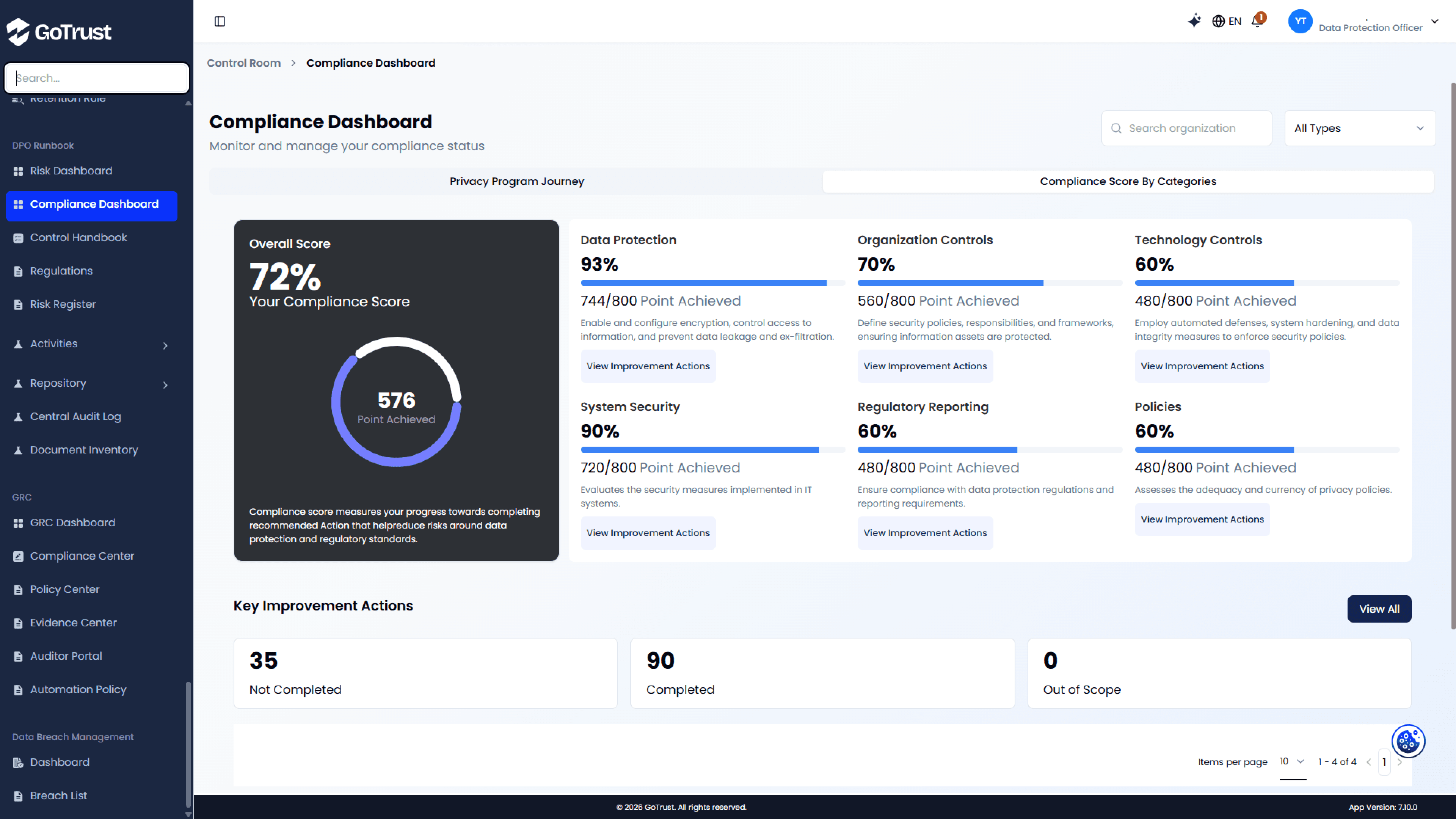Click the Organization Controls progress bar
1456x819 pixels.
click(x=990, y=282)
